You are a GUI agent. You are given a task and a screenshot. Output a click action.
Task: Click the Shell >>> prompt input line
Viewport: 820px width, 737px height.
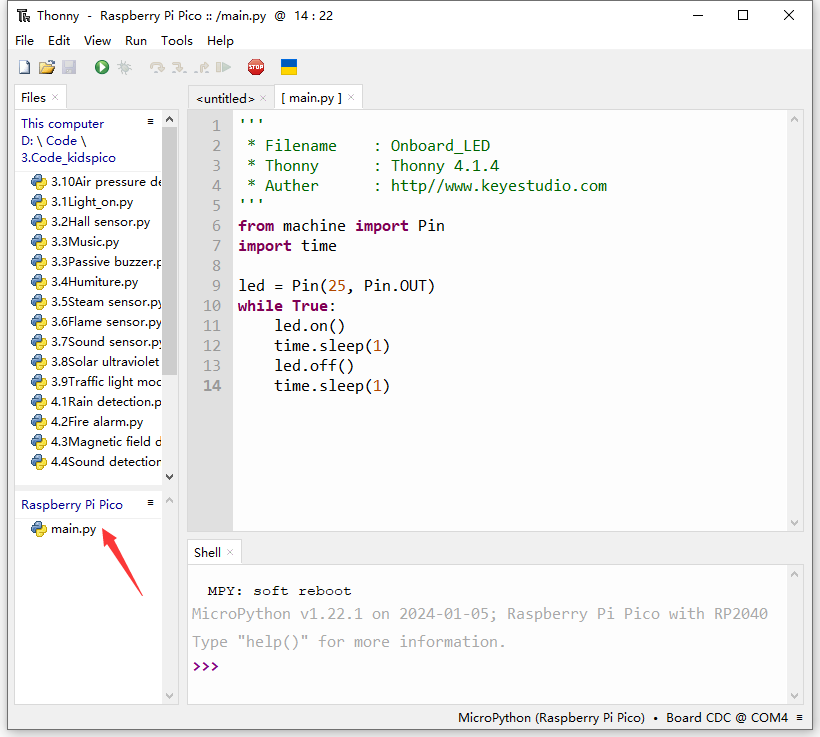tap(486, 666)
